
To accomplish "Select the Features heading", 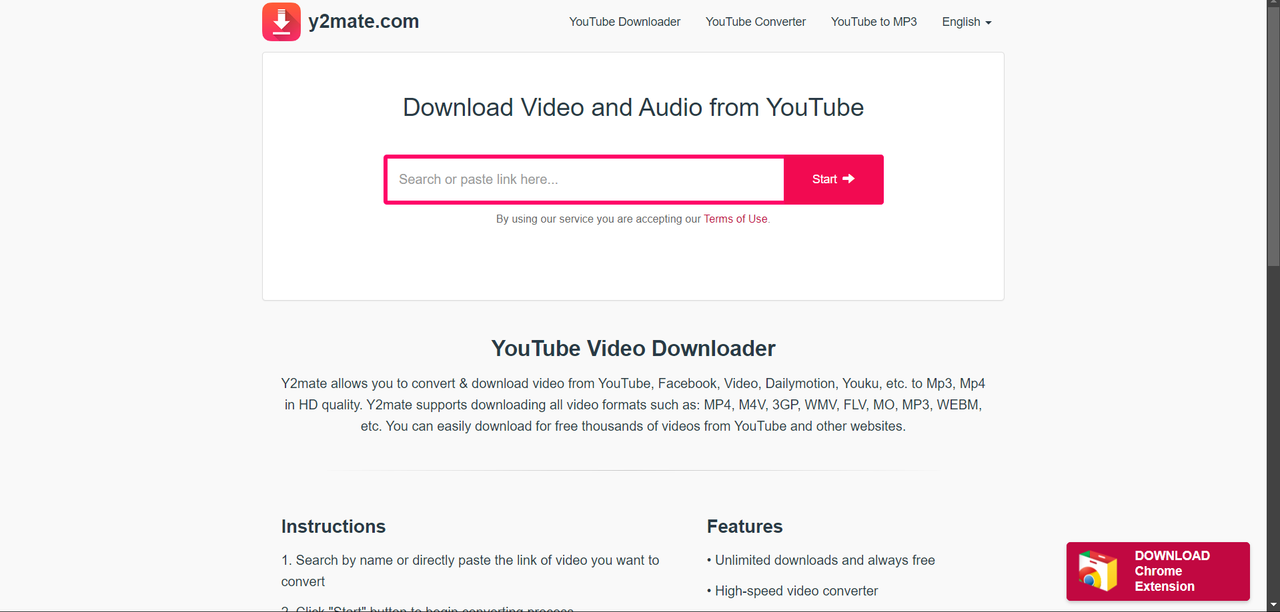I will coord(745,527).
